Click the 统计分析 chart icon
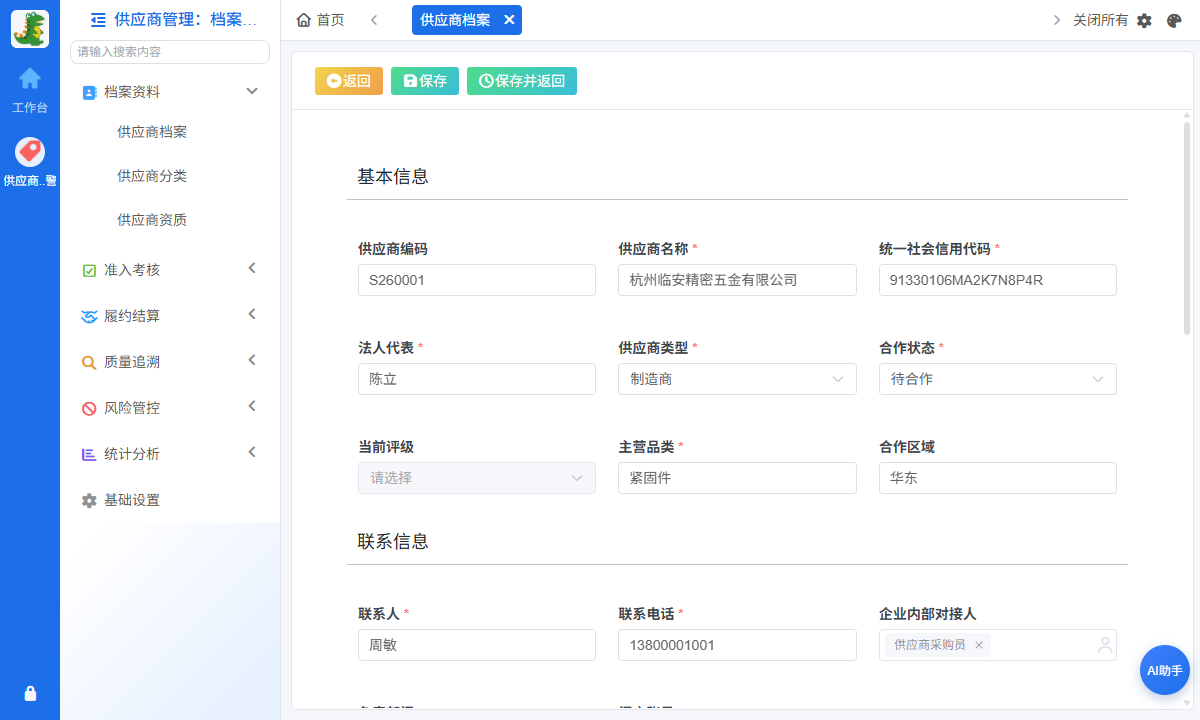Viewport: 1200px width, 720px height. click(x=89, y=454)
